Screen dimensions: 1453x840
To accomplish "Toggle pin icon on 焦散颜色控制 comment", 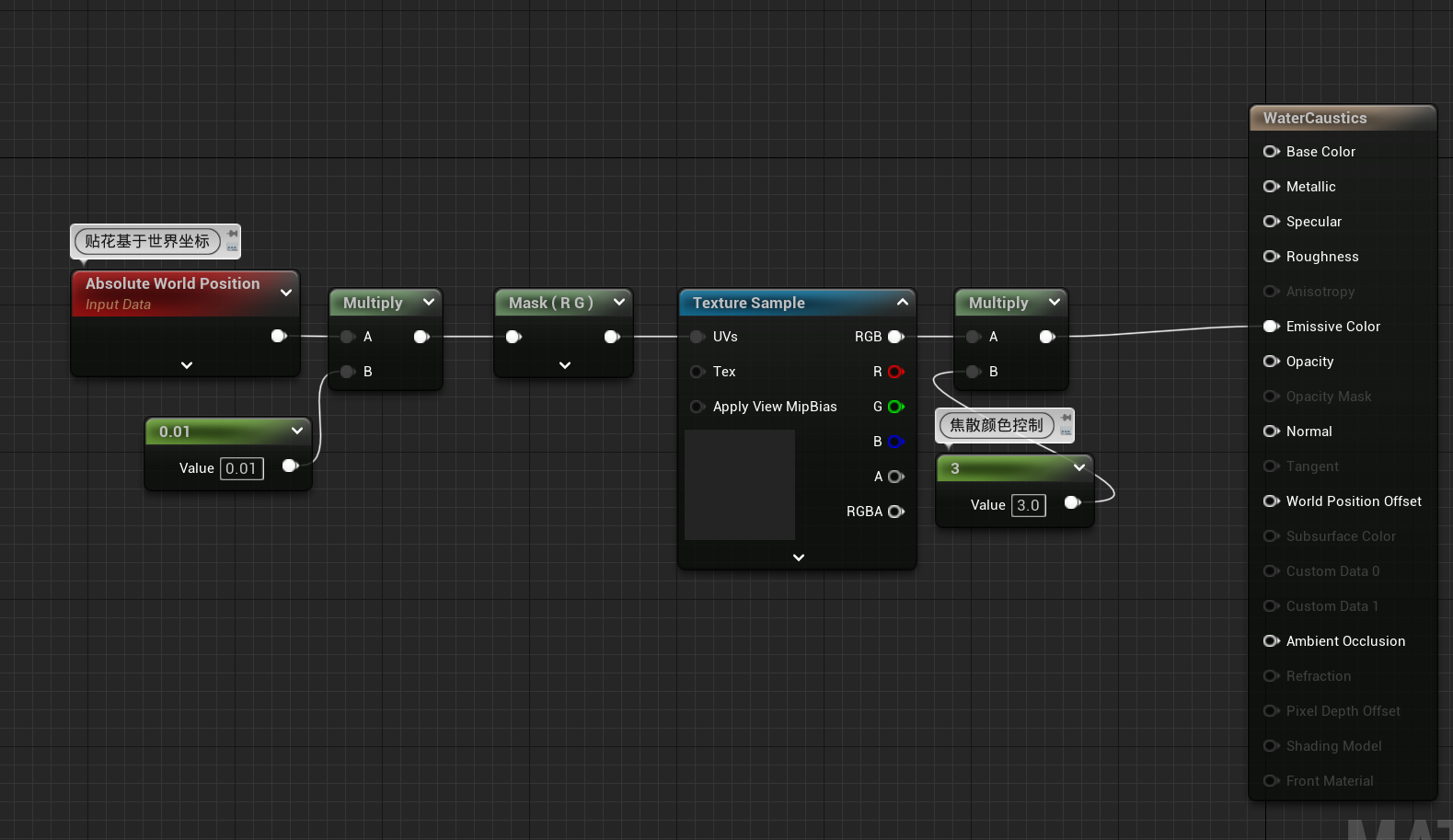I will point(1066,419).
